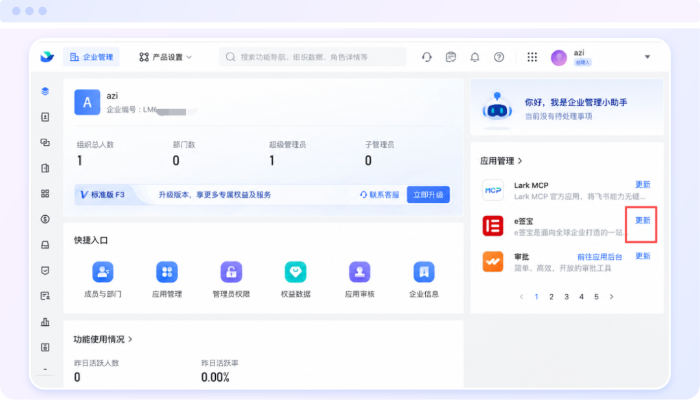This screenshot has height=405, width=700.
Task: Open the clipboard task icon
Action: [x=450, y=57]
